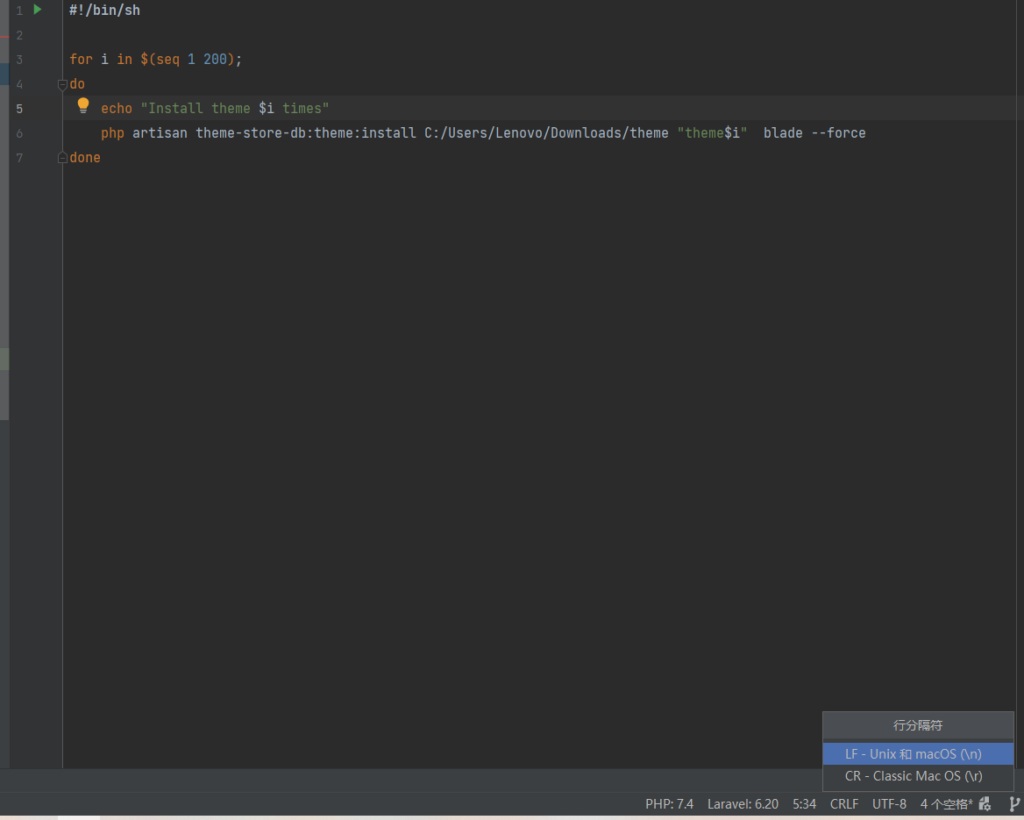Screen dimensions: 1024x820
Task: Run the script with the green arrow
Action: click(x=38, y=10)
